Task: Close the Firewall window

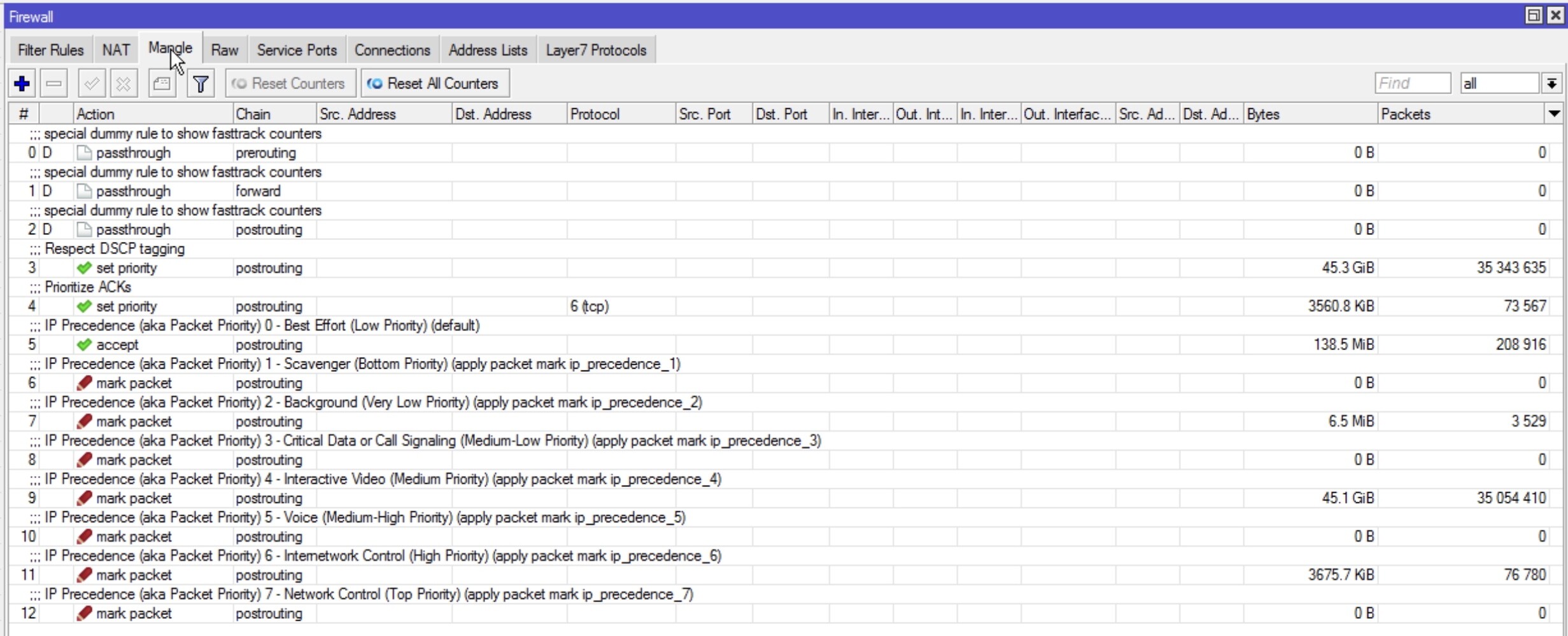Action: (1555, 15)
